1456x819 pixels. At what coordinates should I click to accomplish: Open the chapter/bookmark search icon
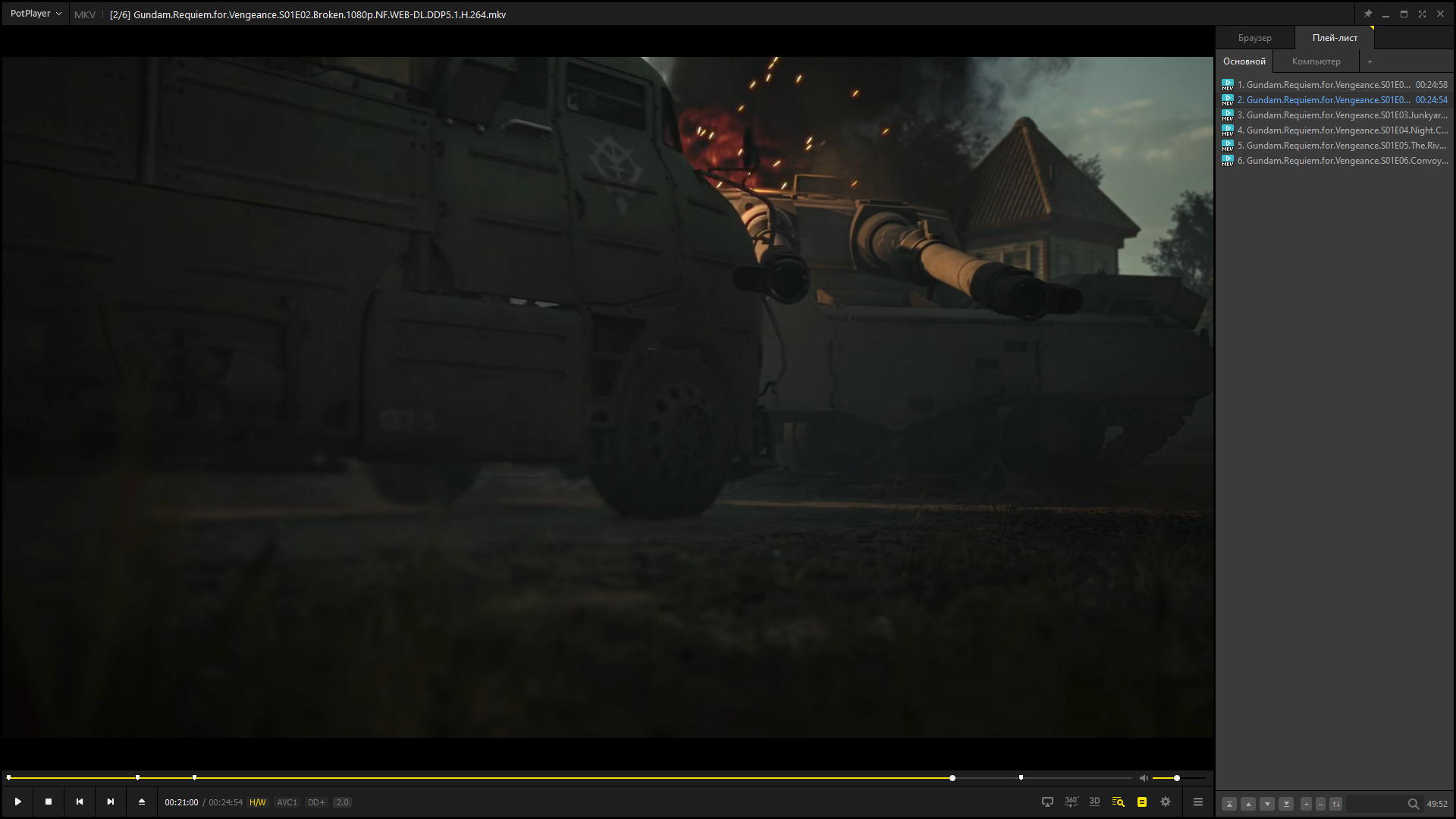(1118, 802)
